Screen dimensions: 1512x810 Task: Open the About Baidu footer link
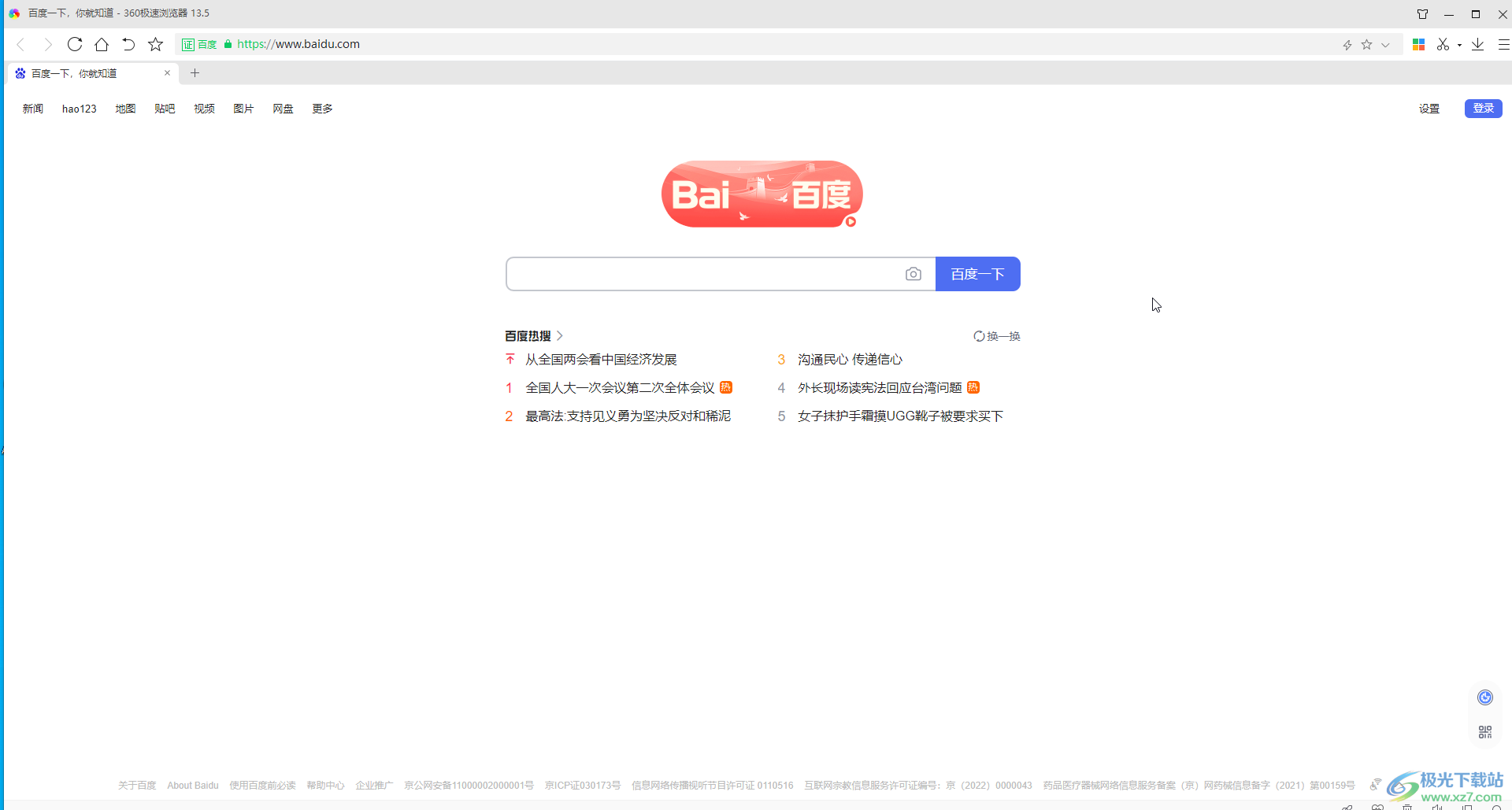point(192,785)
